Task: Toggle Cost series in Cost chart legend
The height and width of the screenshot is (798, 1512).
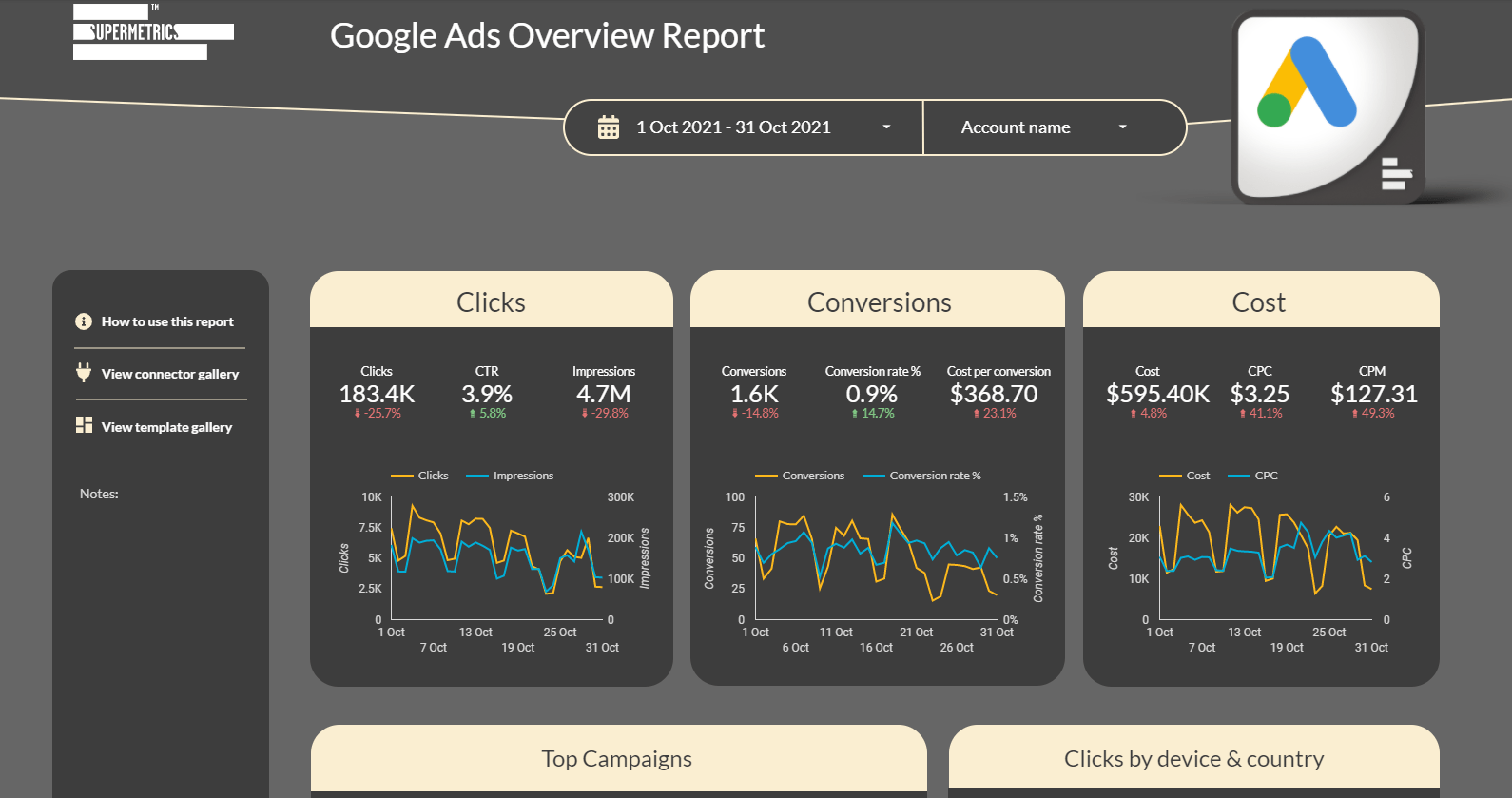Action: pos(1185,476)
